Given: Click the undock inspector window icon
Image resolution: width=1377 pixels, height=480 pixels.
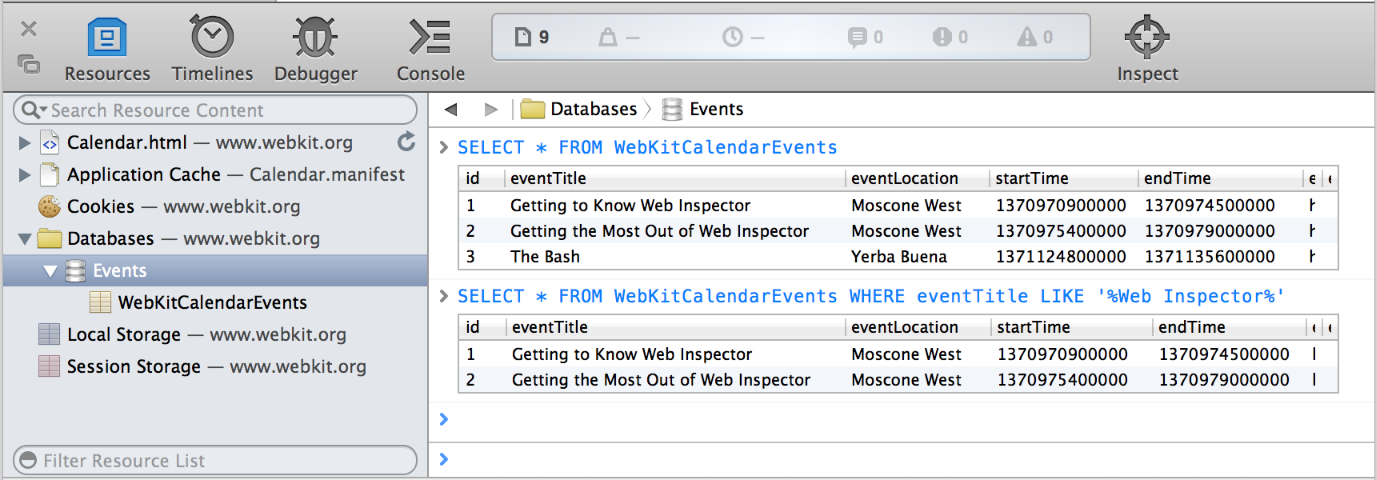Looking at the screenshot, I should click(x=29, y=64).
